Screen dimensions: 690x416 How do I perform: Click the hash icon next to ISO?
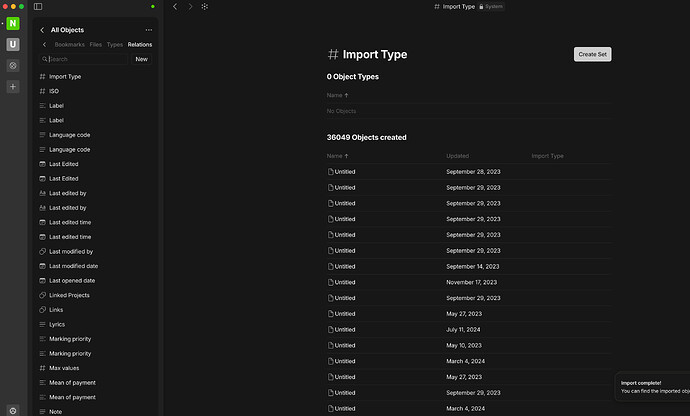coord(43,91)
